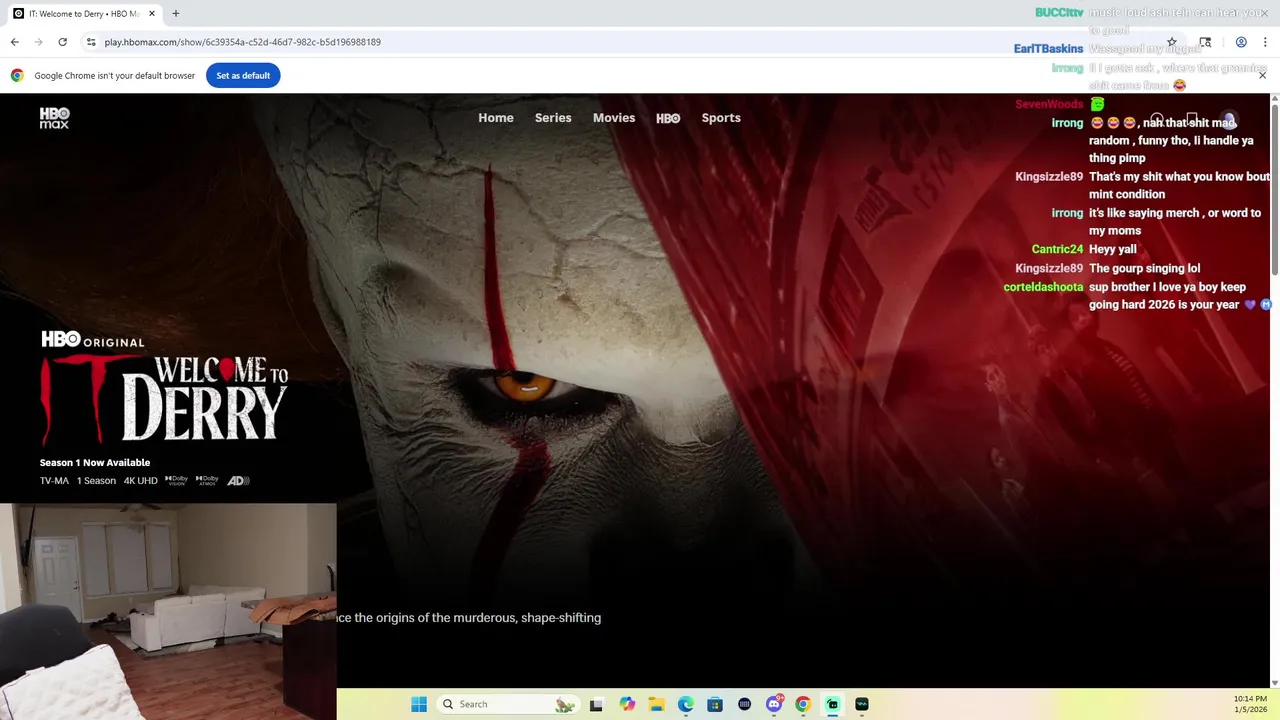Screen dimensions: 1280x720
Task: Open the Chrome profile icon
Action: 1241,42
